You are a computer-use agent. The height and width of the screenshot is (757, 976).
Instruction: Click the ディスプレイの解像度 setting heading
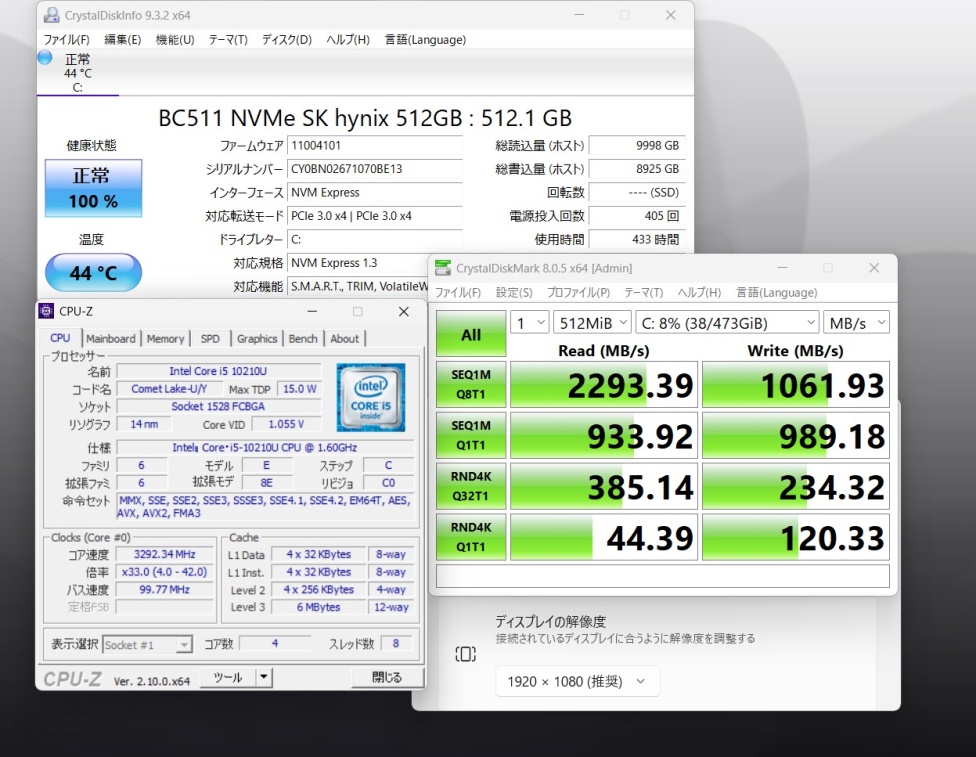[550, 621]
